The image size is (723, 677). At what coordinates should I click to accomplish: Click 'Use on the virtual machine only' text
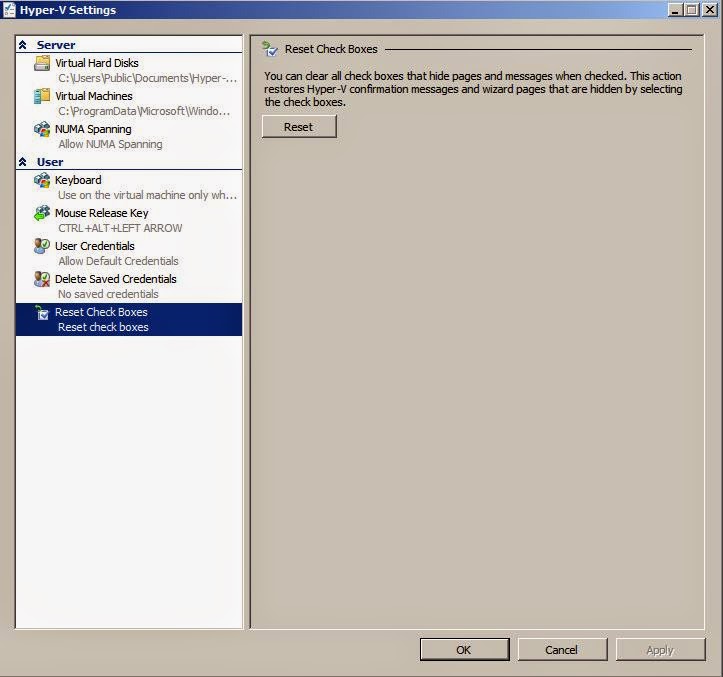click(148, 195)
